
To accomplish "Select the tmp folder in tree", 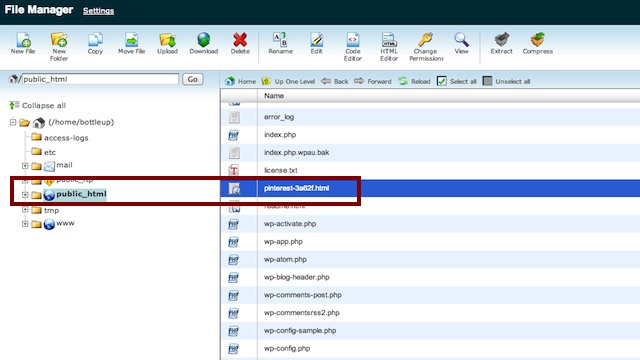I will pos(51,210).
